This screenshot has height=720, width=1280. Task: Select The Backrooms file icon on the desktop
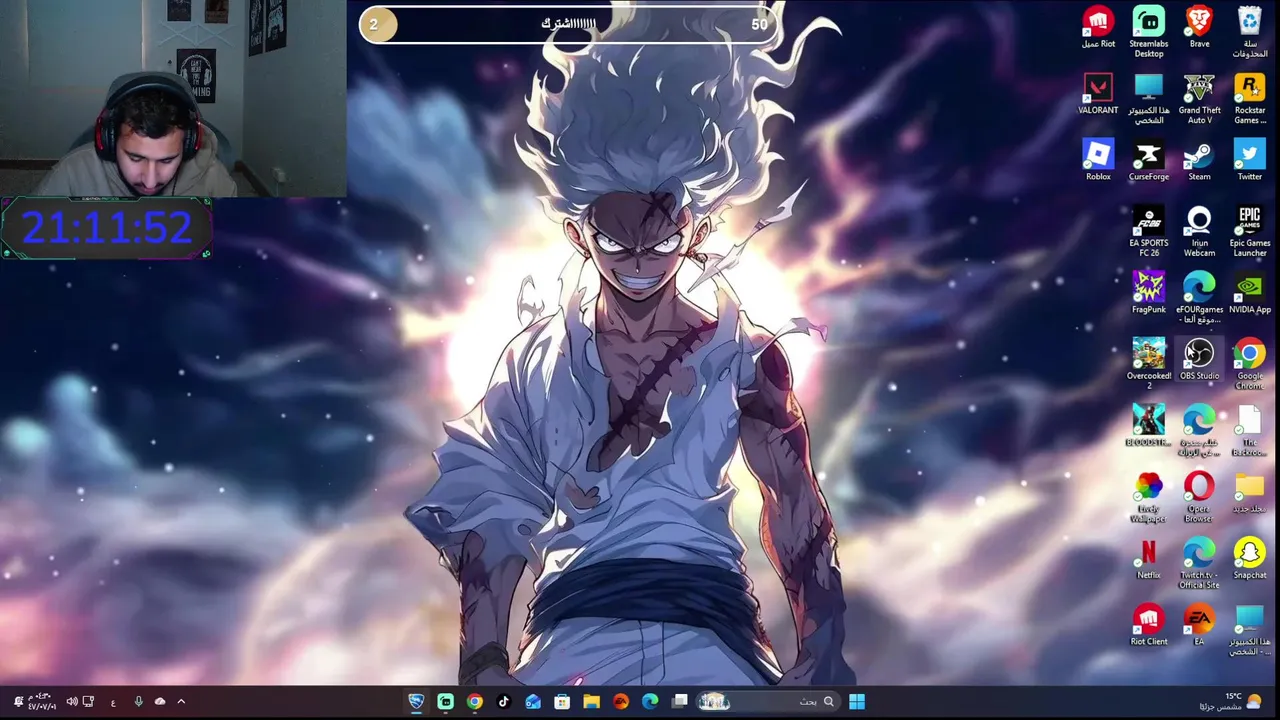[1250, 430]
